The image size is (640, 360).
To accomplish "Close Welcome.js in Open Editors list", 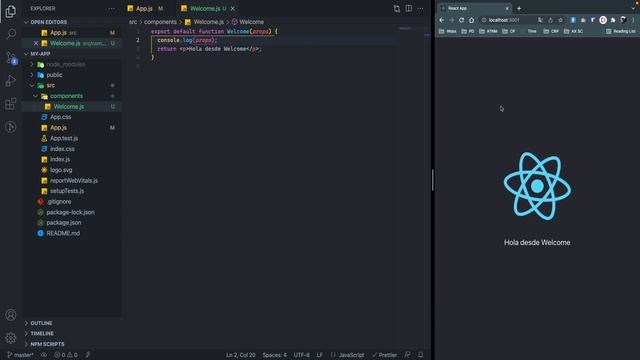I will pyautogui.click(x=36, y=43).
